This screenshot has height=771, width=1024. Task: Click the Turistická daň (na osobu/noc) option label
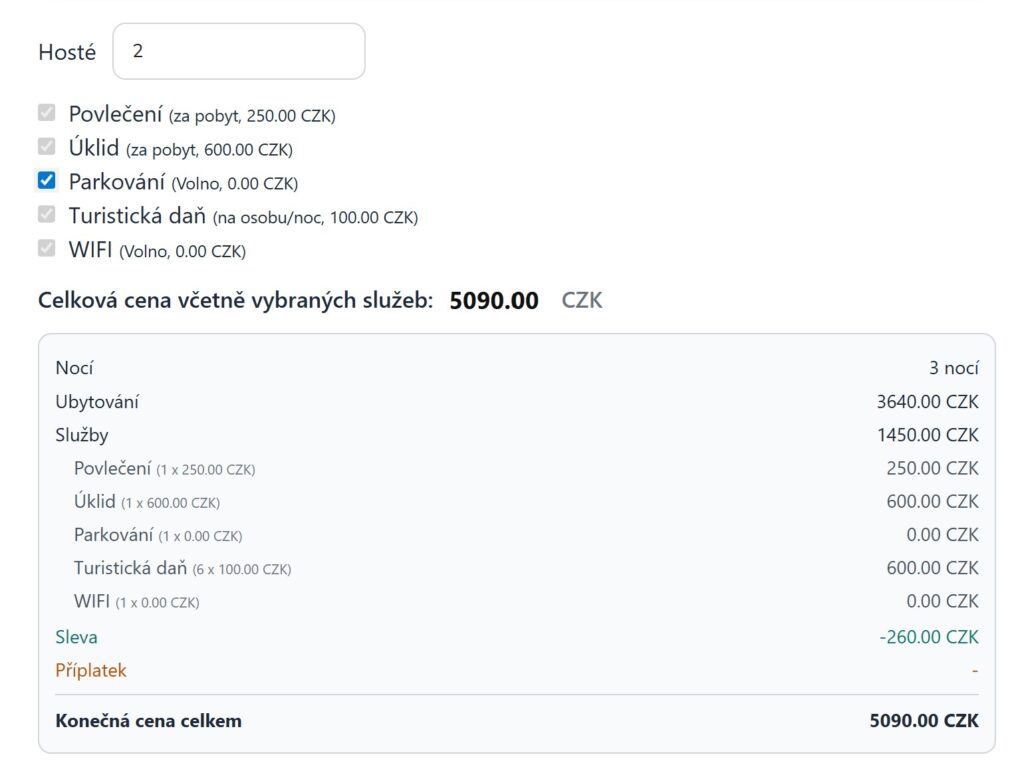coord(243,216)
